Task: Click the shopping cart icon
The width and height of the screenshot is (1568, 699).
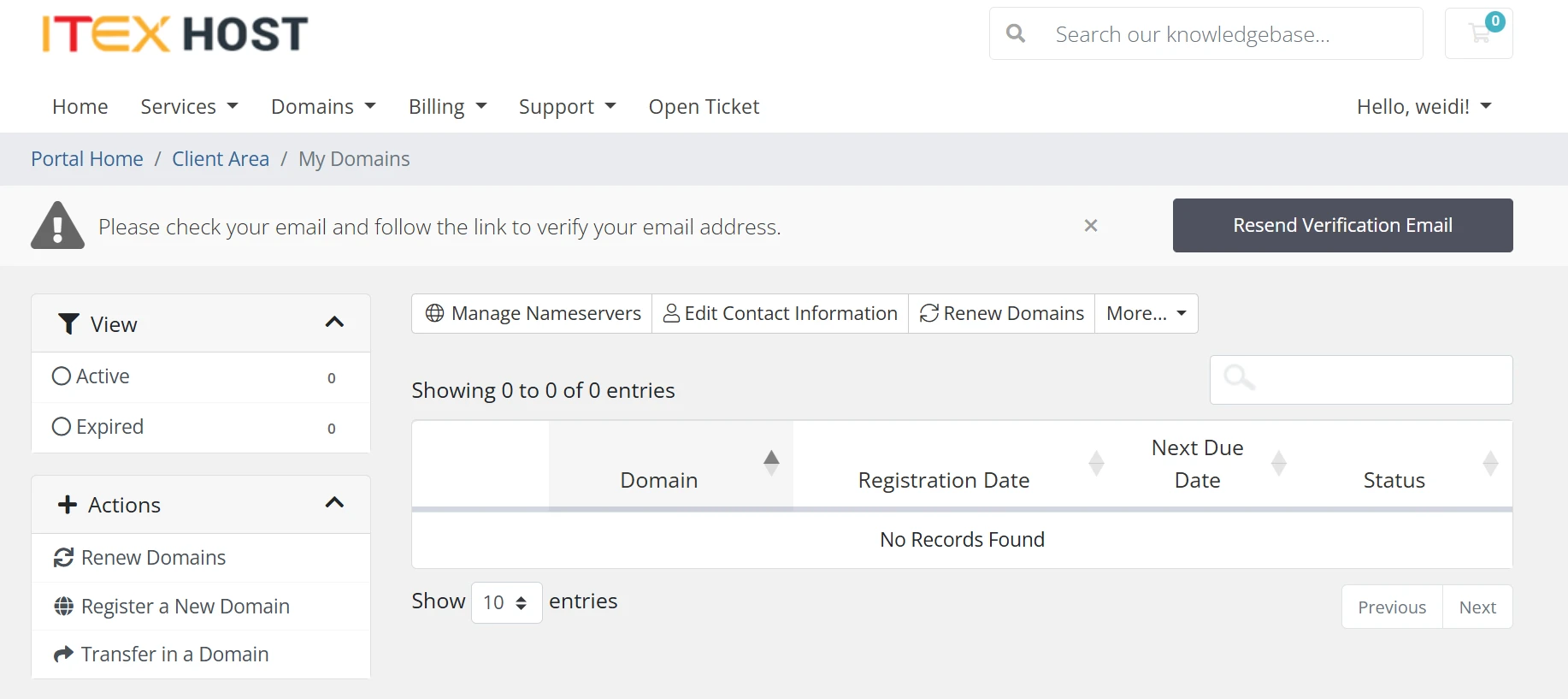Action: pos(1478,34)
